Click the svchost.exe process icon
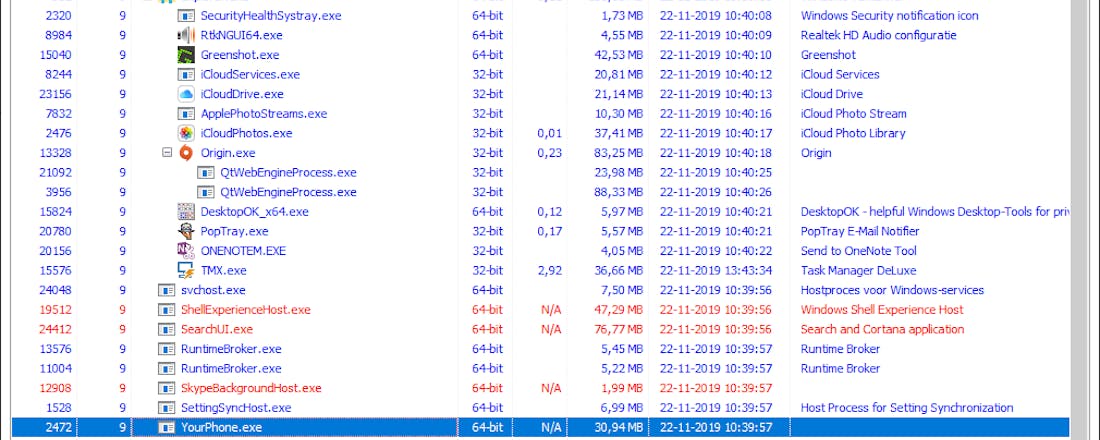 point(166,290)
